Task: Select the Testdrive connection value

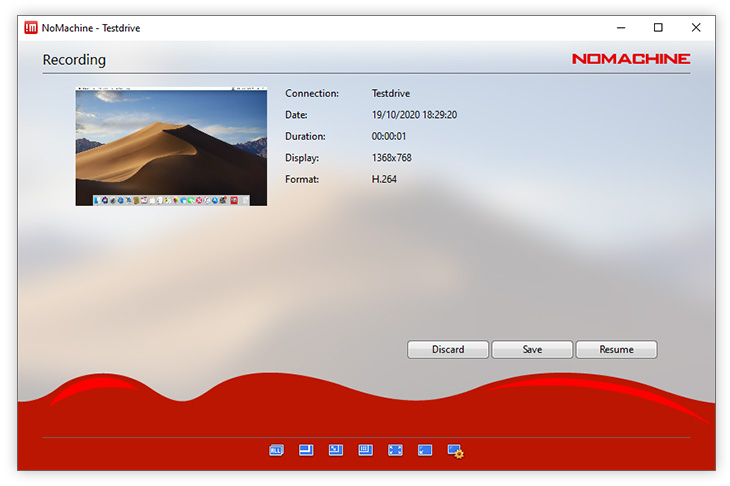Action: point(391,94)
